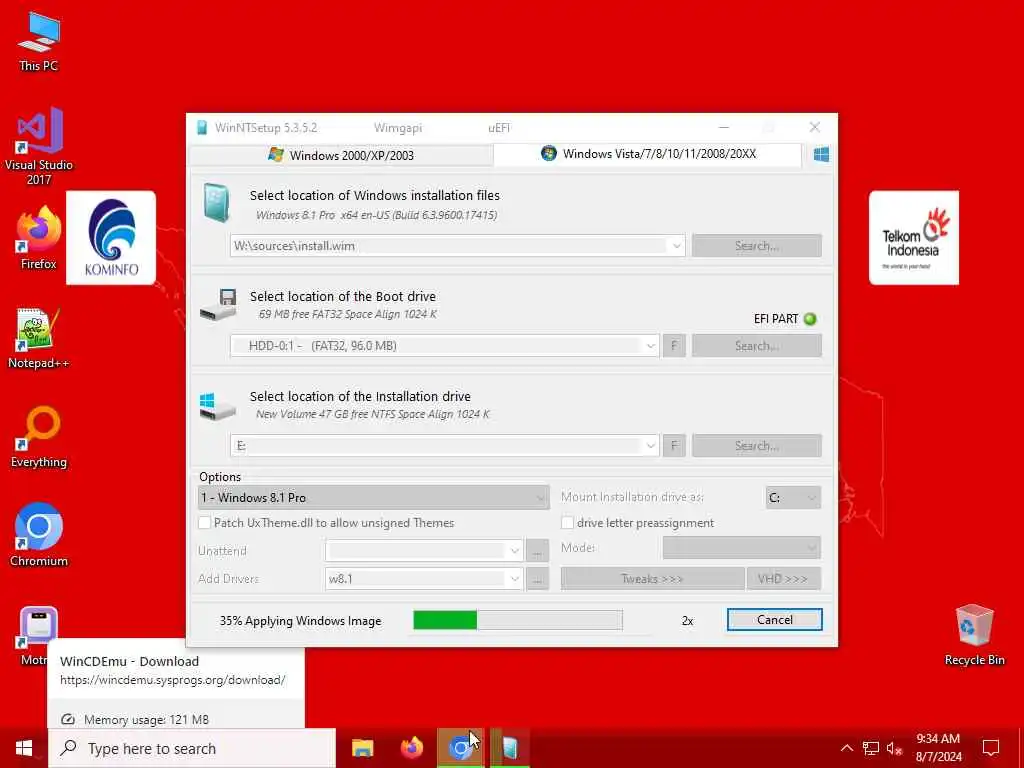Browse for Unattend file with ... button
This screenshot has width=1024, height=768.
pyautogui.click(x=537, y=551)
